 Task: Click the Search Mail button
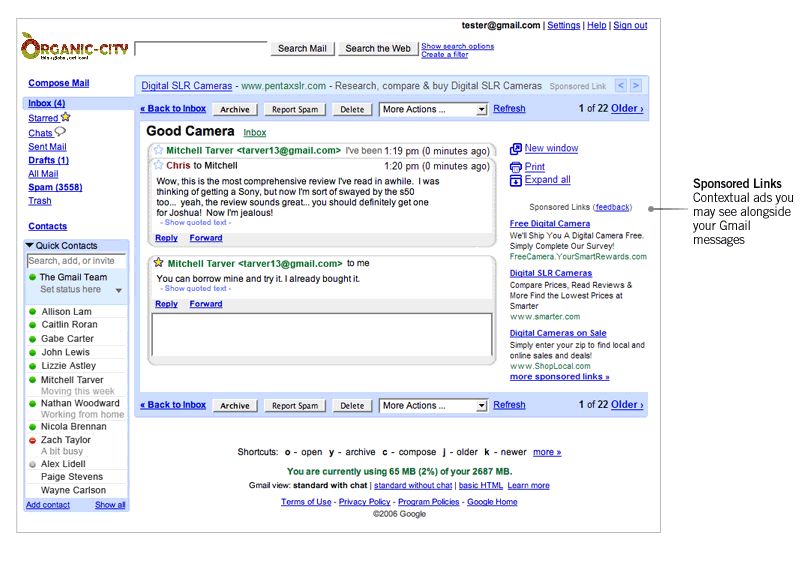[x=302, y=48]
